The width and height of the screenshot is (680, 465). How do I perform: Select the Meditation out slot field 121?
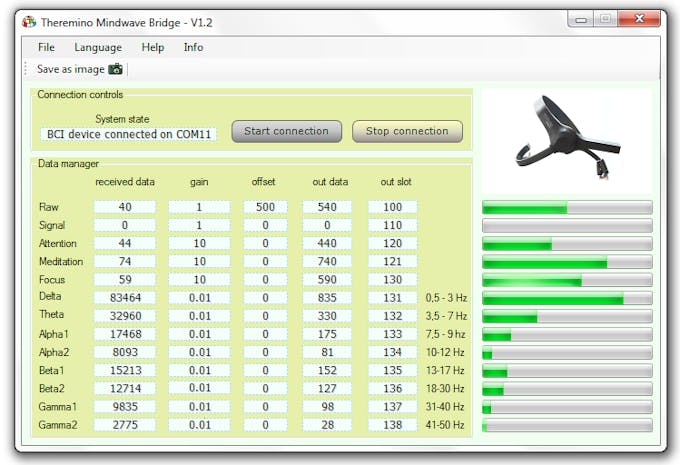[x=392, y=262]
